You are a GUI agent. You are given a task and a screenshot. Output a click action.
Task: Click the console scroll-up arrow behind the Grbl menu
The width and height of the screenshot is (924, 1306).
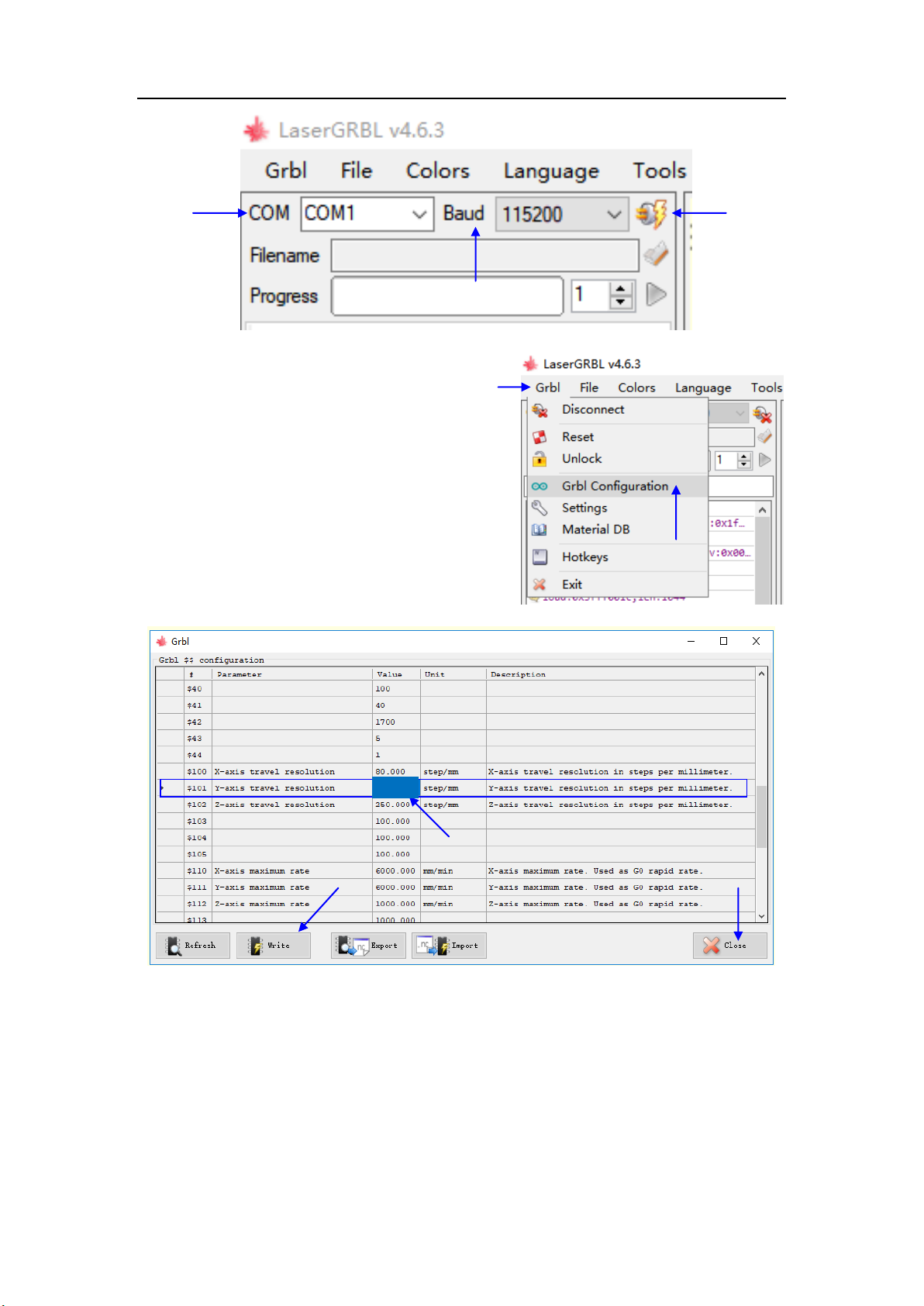click(763, 510)
